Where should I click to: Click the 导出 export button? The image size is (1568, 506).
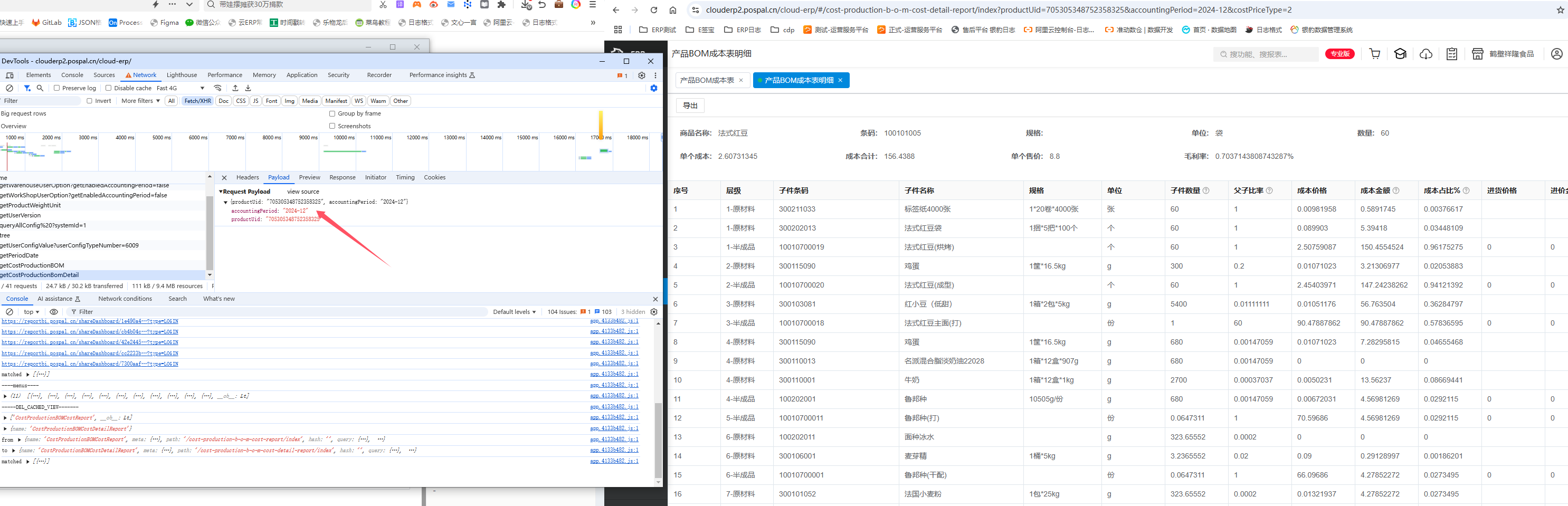(x=690, y=106)
